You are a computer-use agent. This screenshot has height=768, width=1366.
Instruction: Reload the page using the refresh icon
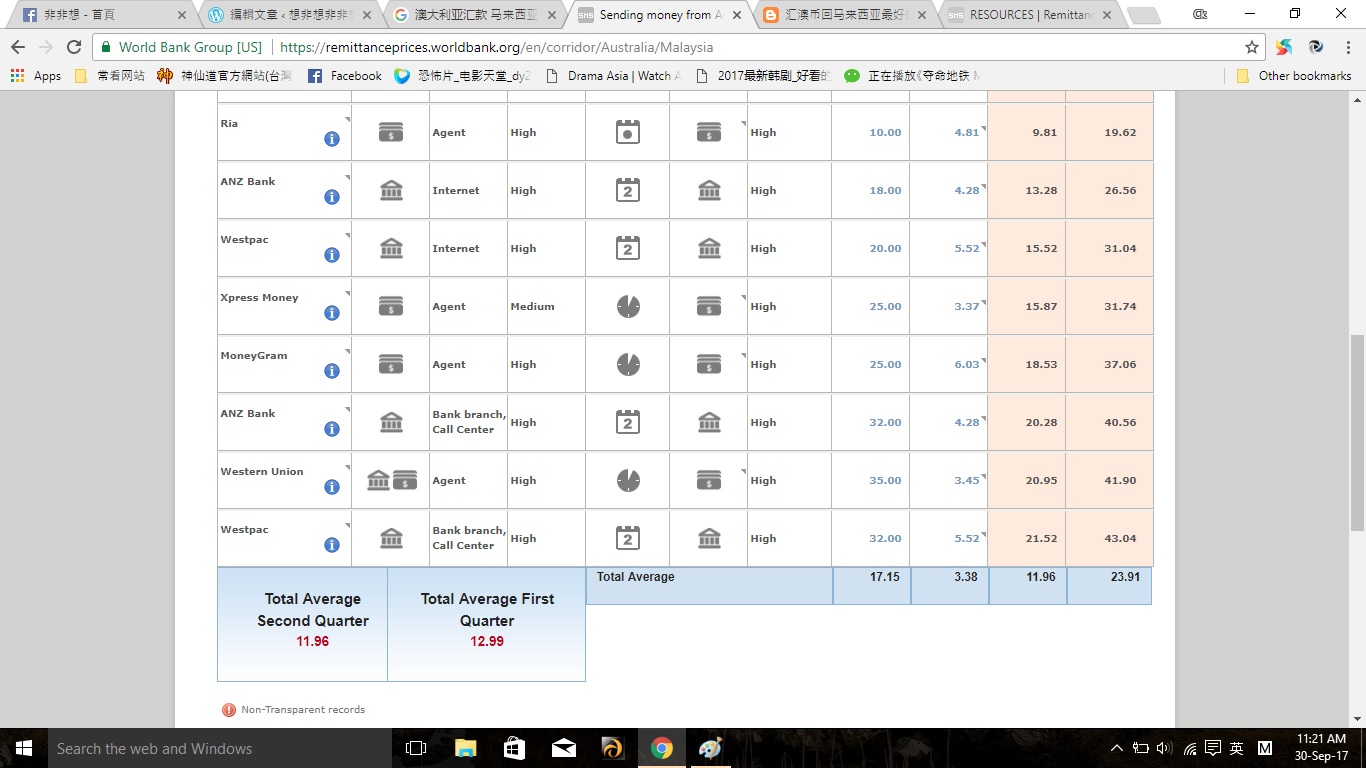pos(74,47)
